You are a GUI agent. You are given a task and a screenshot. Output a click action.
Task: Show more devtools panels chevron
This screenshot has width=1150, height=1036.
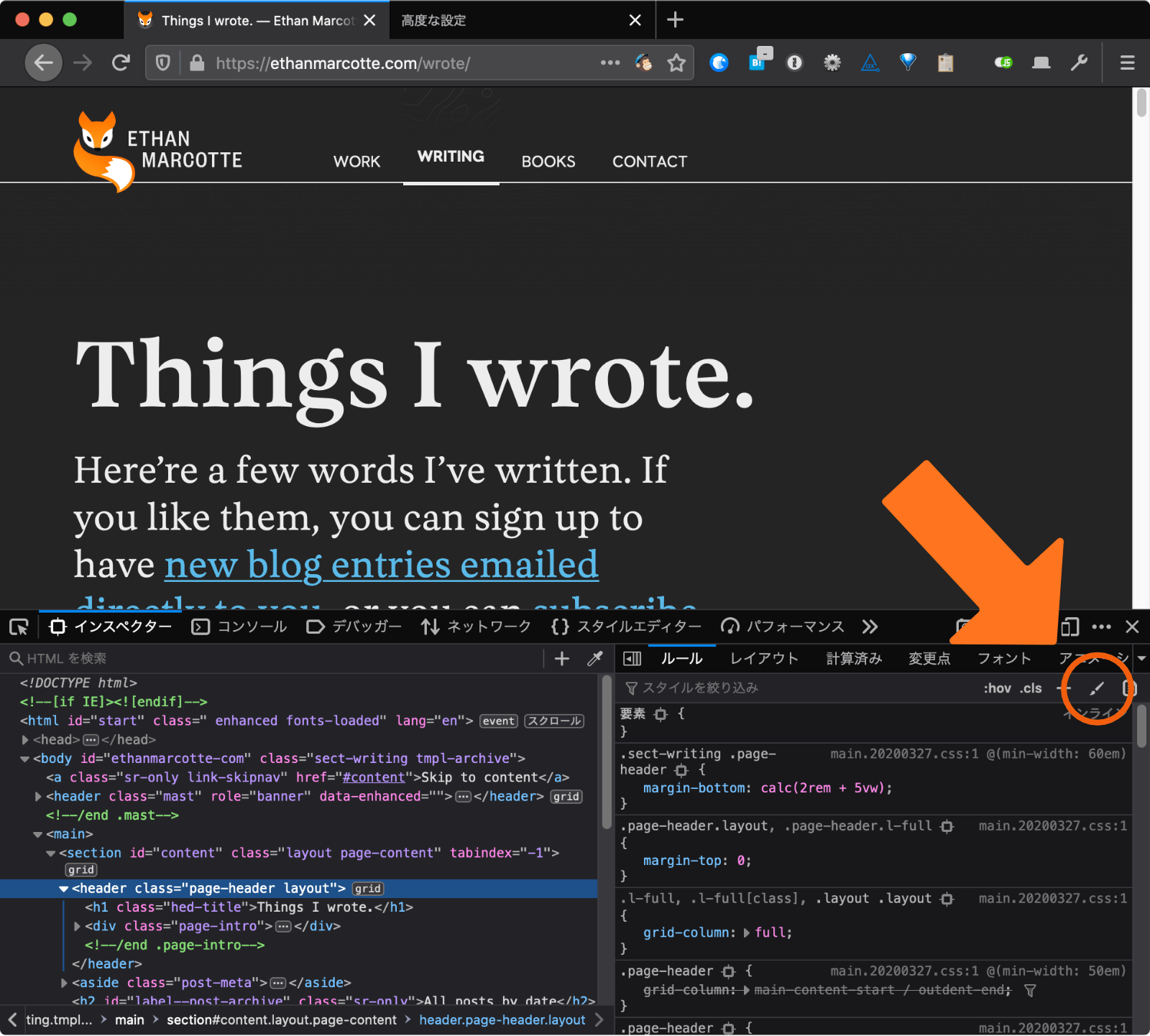[870, 626]
